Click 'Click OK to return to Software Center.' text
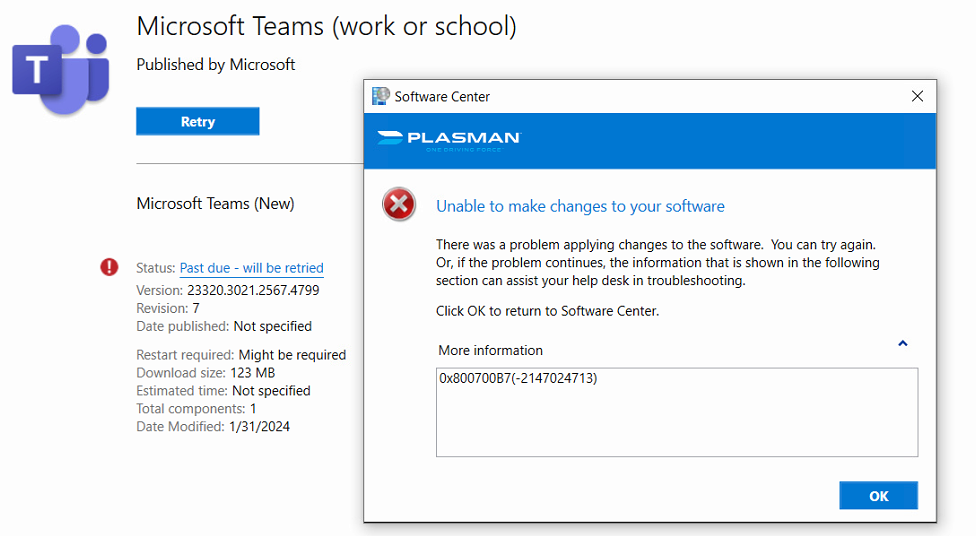Image resolution: width=976 pixels, height=536 pixels. pos(547,311)
